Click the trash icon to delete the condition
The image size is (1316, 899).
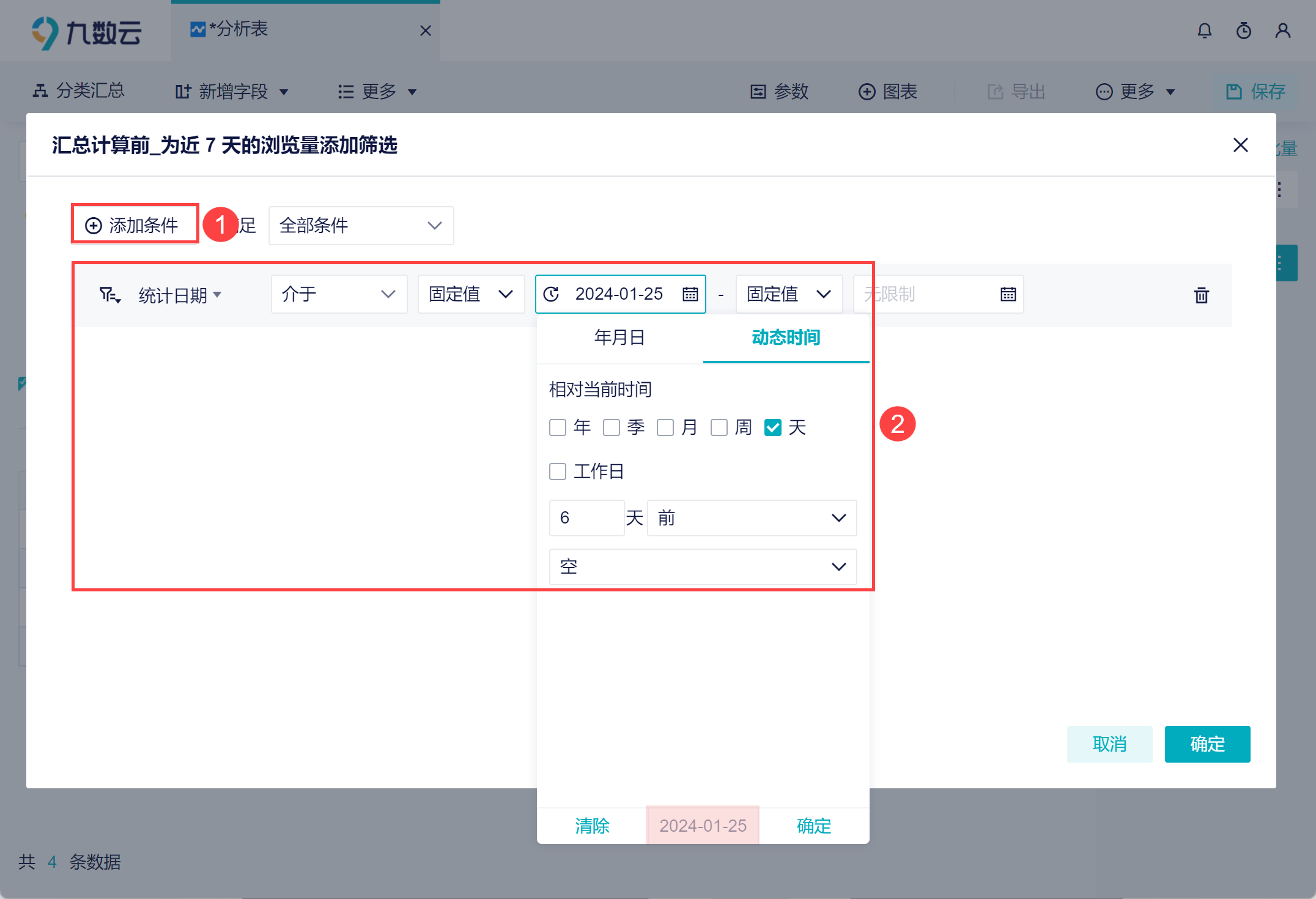[1201, 295]
